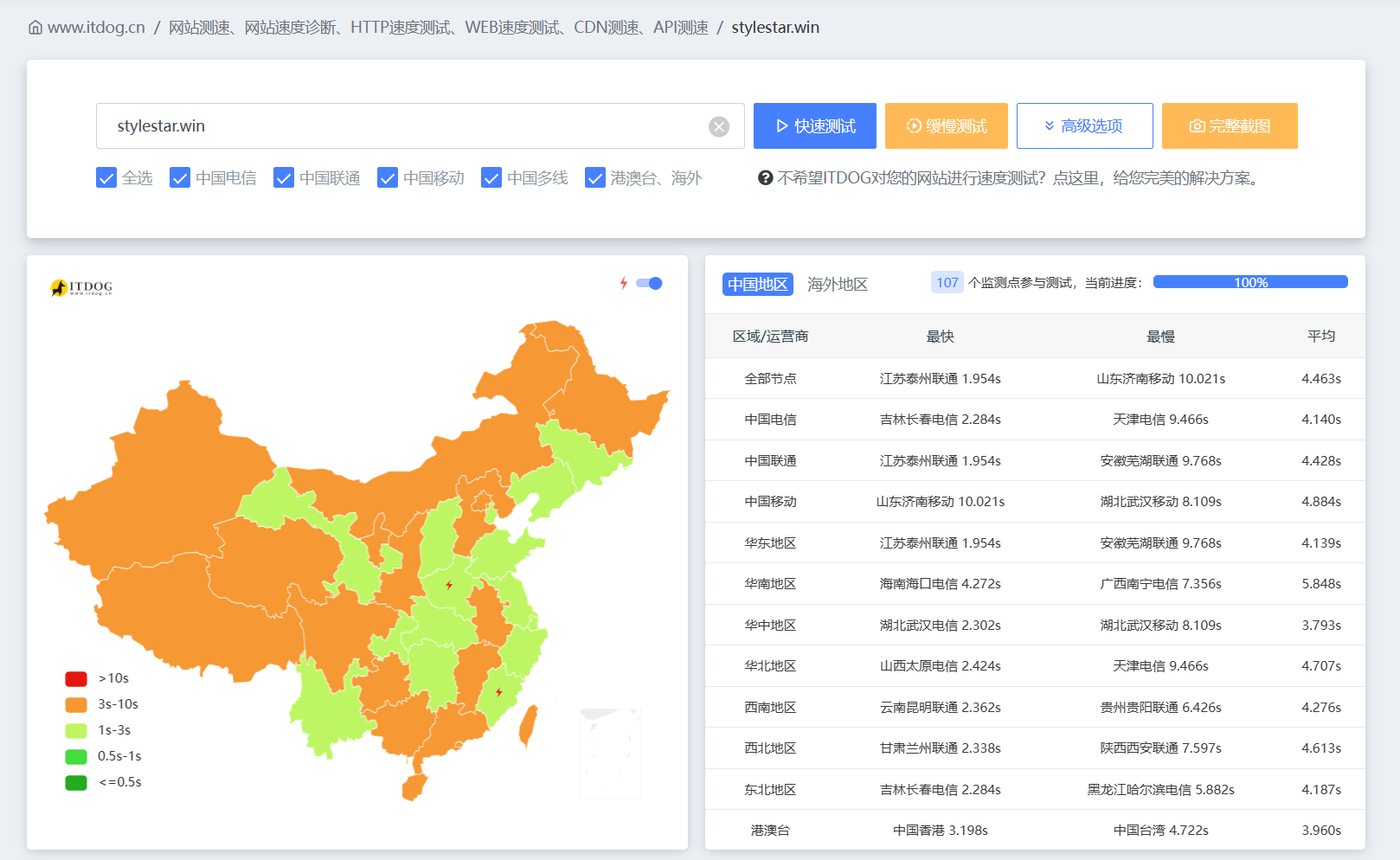Start the 快速测试 test
The height and width of the screenshot is (860, 1400).
[x=815, y=126]
